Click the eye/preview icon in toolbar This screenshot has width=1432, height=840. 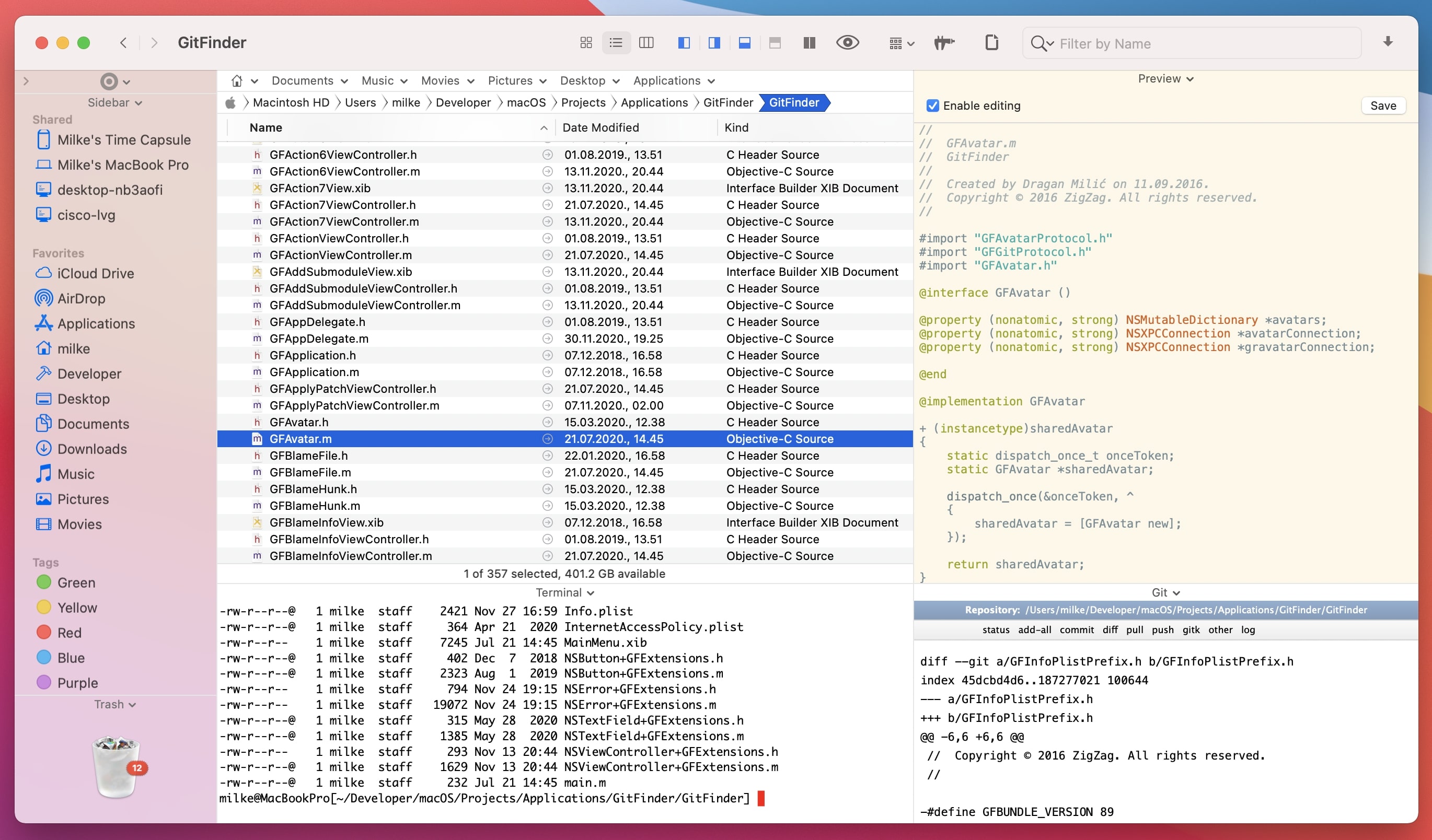tap(848, 42)
